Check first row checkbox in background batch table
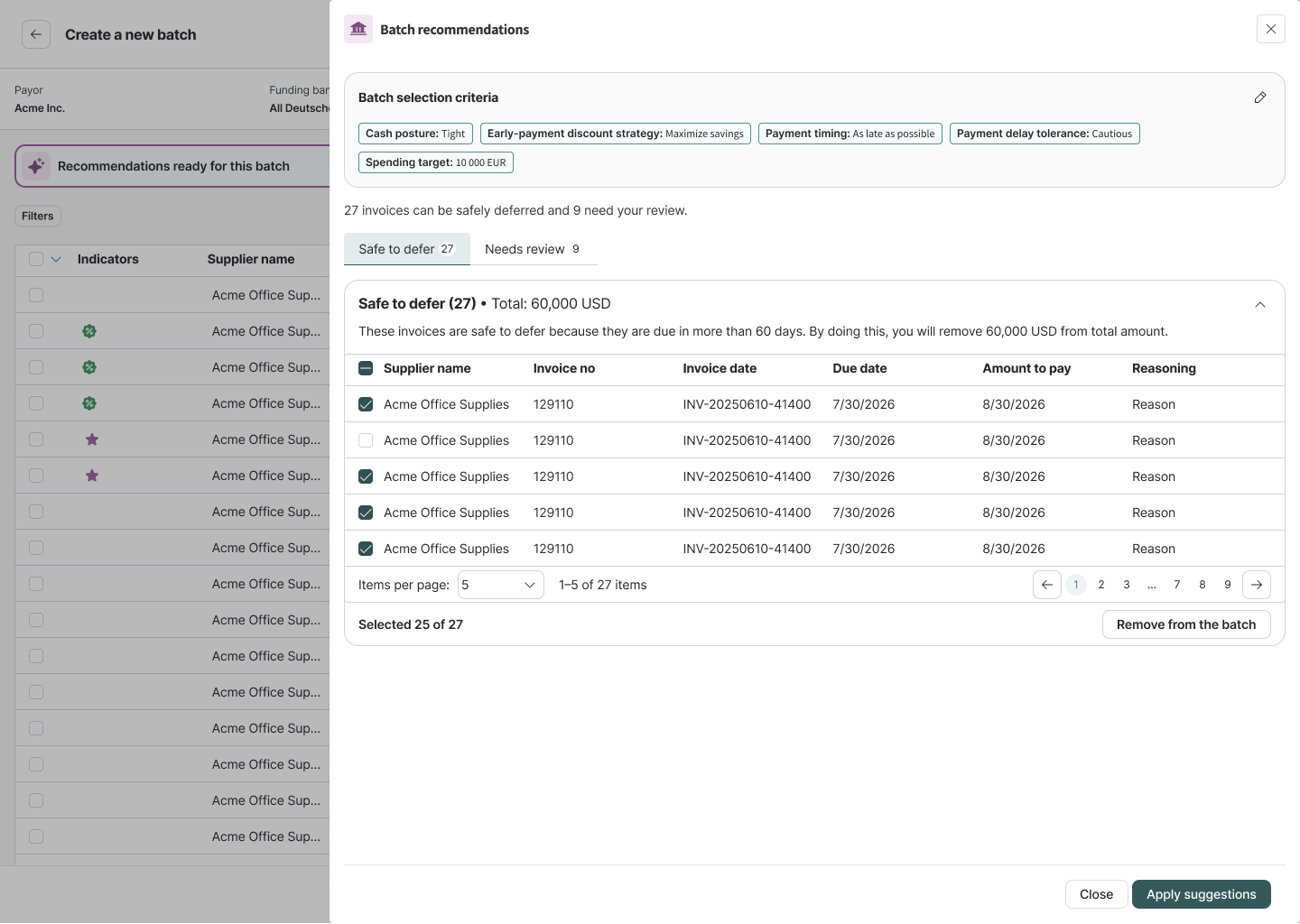This screenshot has height=924, width=1300. pos(36,295)
